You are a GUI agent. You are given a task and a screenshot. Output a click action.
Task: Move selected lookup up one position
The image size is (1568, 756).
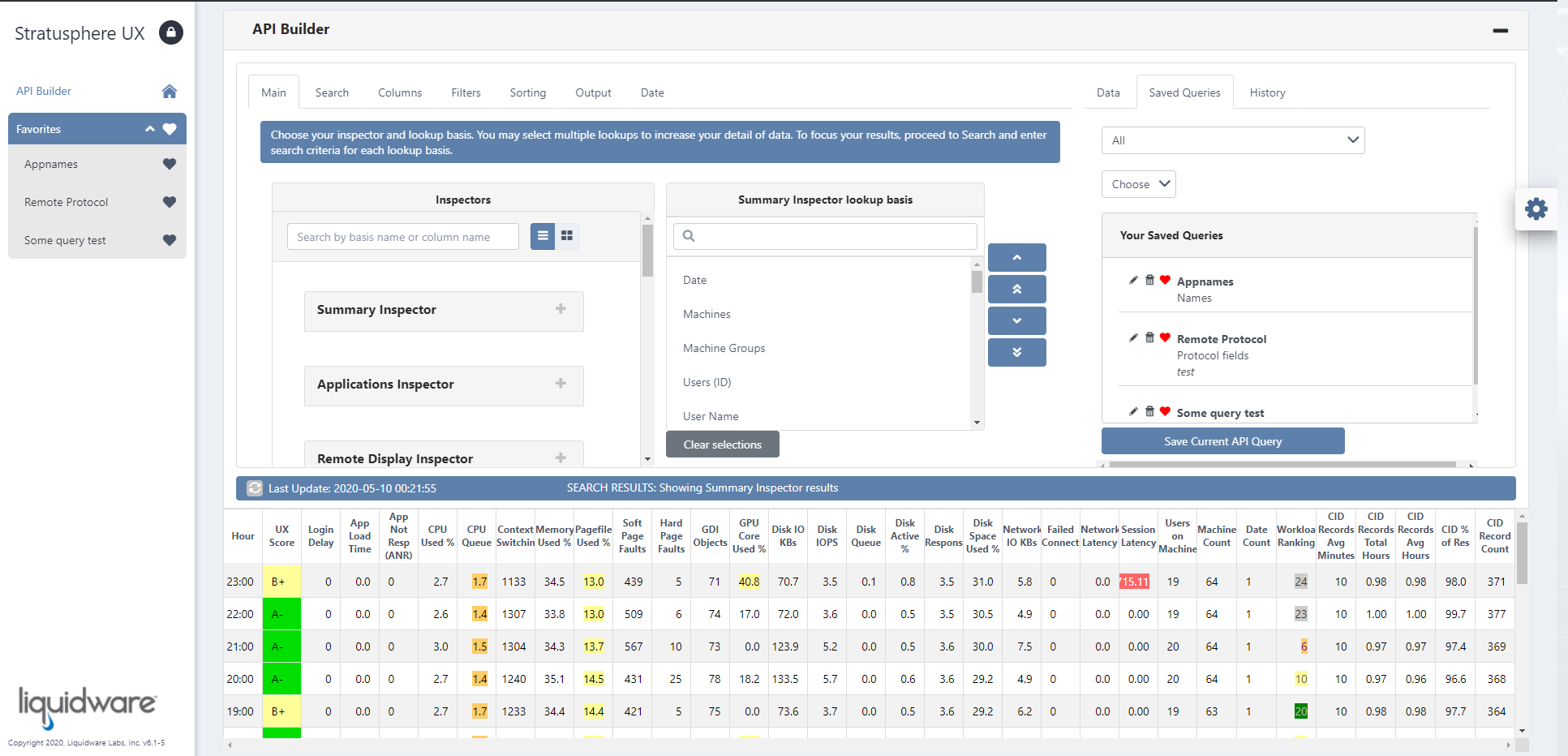[1016, 257]
